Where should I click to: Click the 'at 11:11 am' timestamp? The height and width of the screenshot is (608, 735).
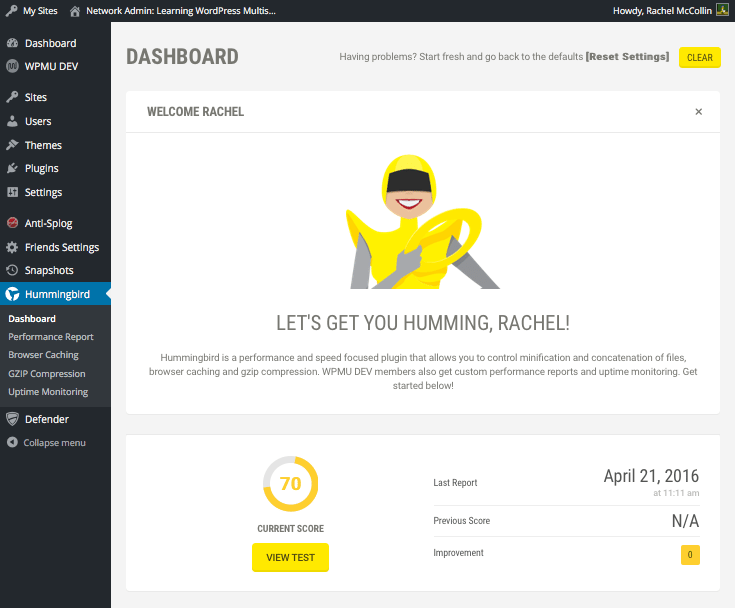[676, 493]
